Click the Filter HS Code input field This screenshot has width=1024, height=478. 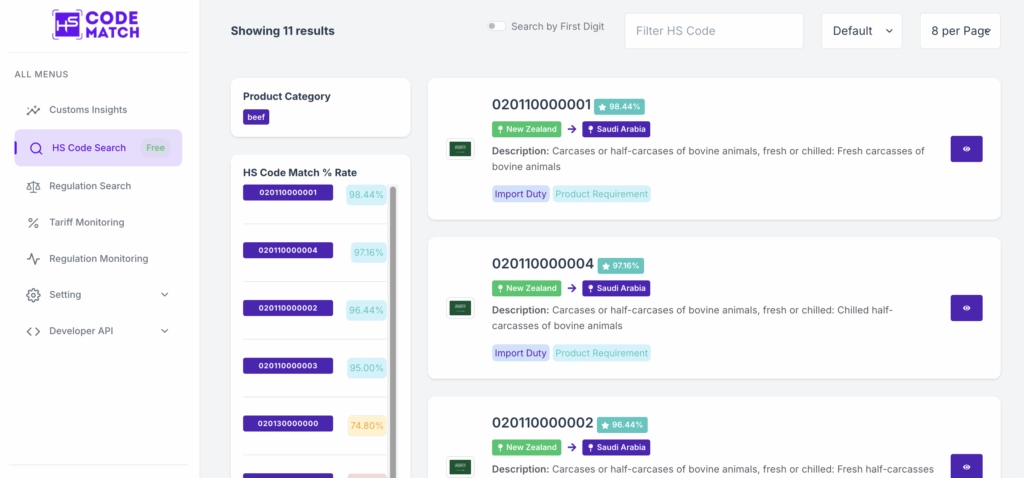point(713,31)
